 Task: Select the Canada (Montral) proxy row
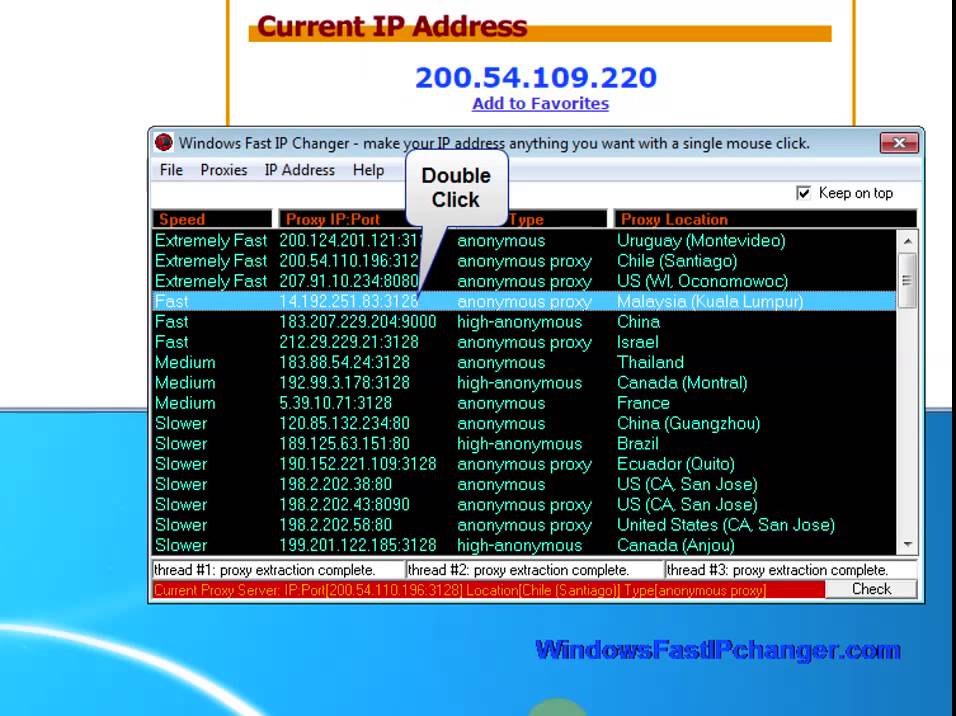point(524,382)
